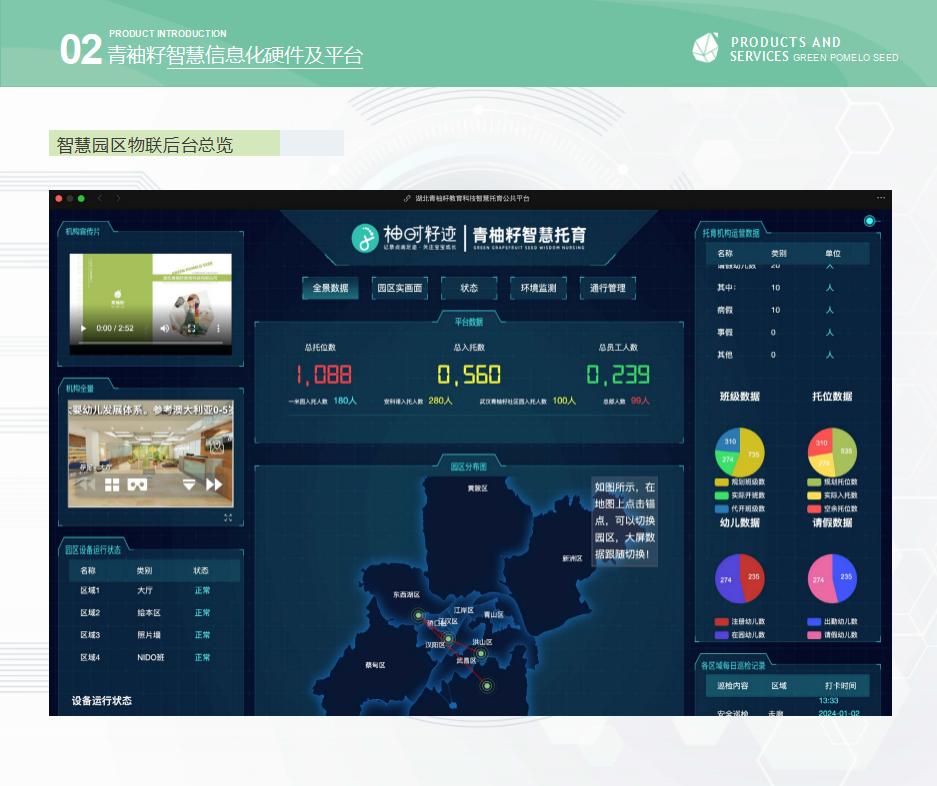The image size is (937, 786).
Task: Toggle VR headset mode in panorama viewer
Action: point(139,485)
